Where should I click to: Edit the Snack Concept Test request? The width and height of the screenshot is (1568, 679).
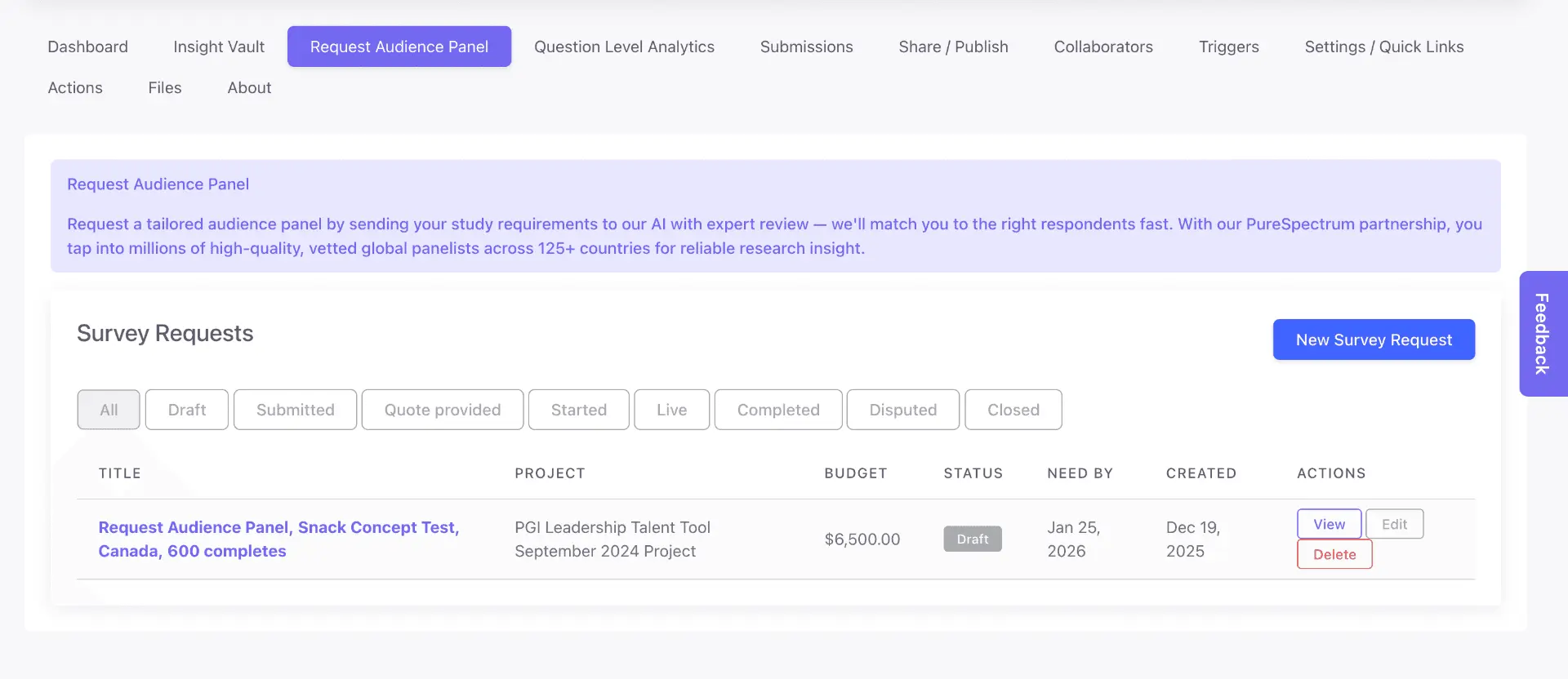pyautogui.click(x=1394, y=524)
